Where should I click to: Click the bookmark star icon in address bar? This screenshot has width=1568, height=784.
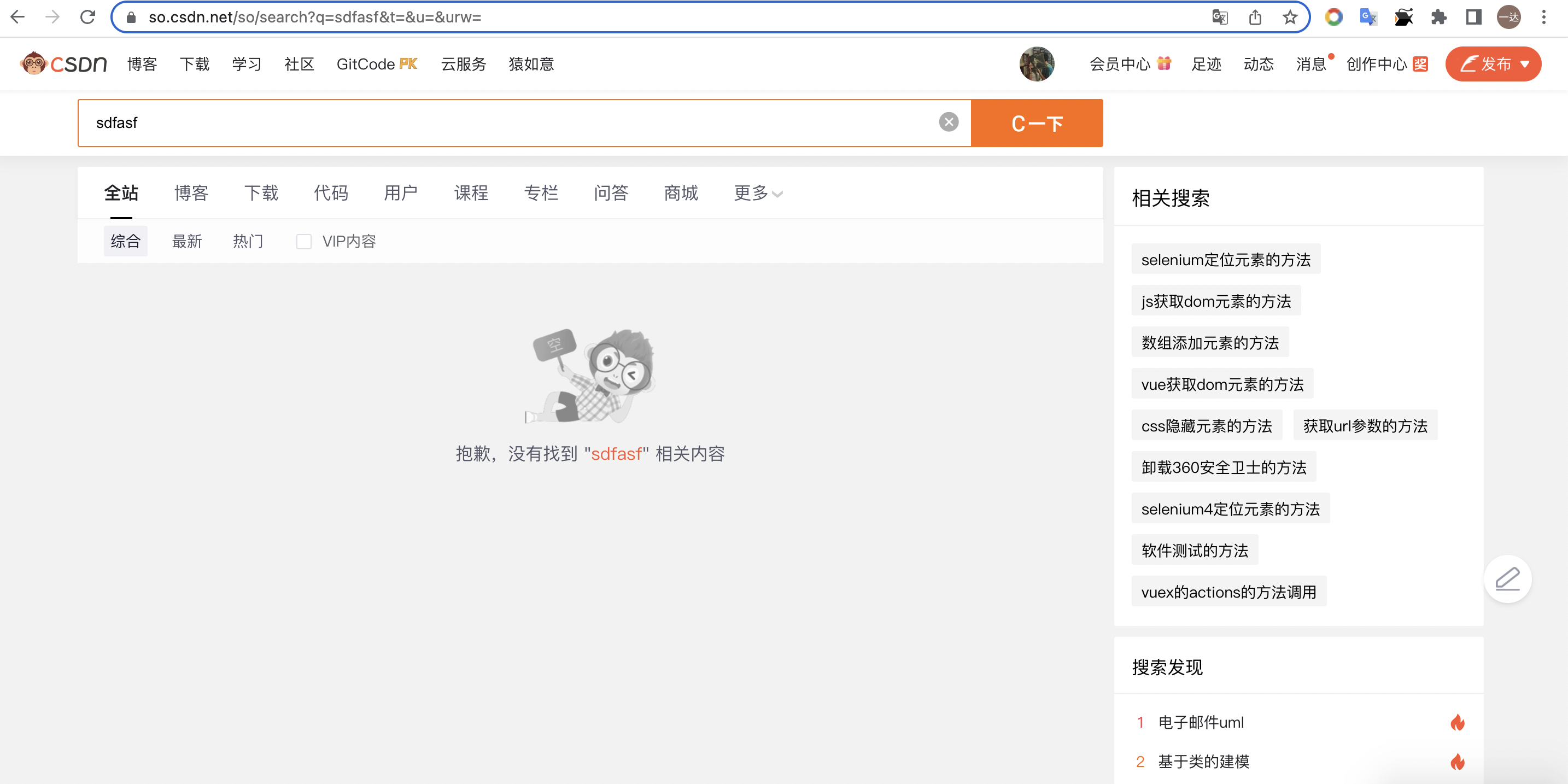tap(1289, 17)
